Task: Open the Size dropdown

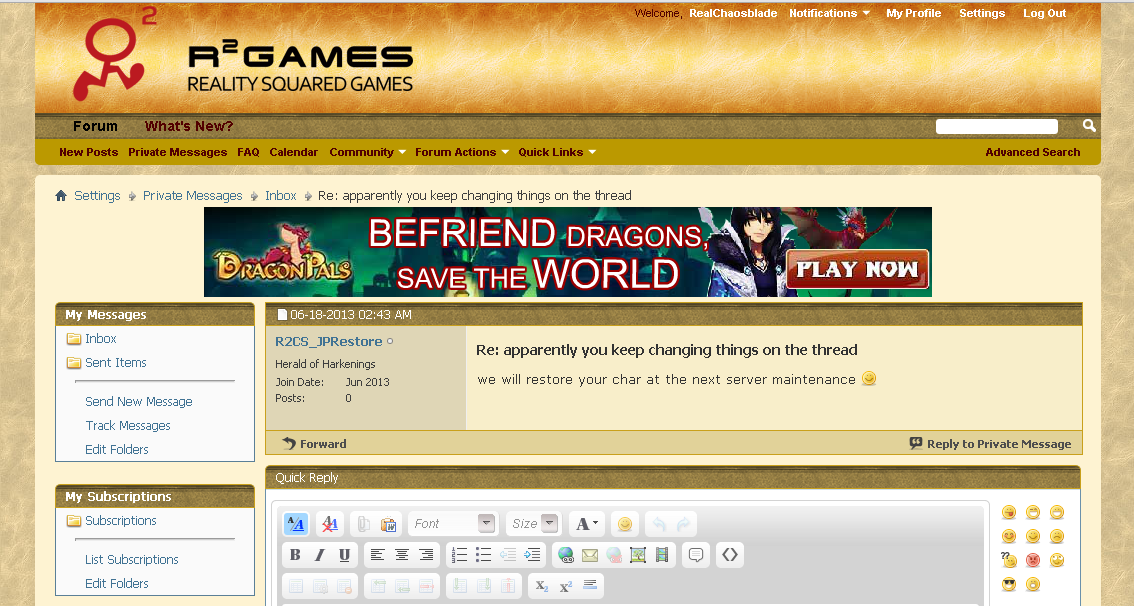Action: tap(534, 524)
